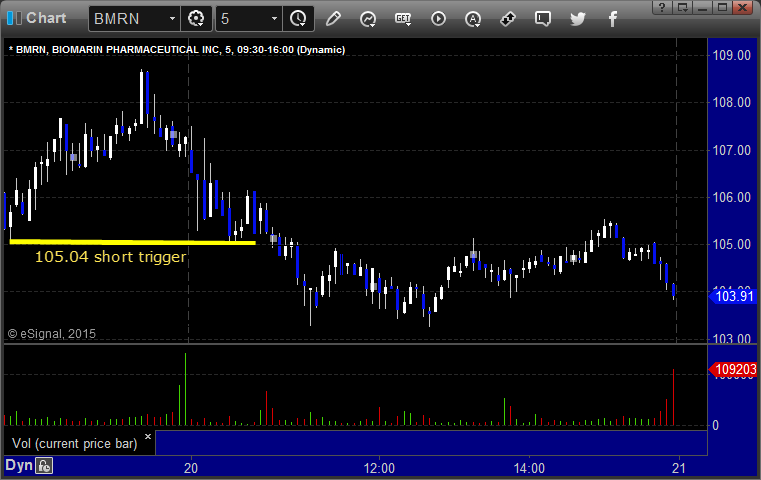Click the 107.00 price axis label
The width and height of the screenshot is (761, 480).
(x=731, y=150)
